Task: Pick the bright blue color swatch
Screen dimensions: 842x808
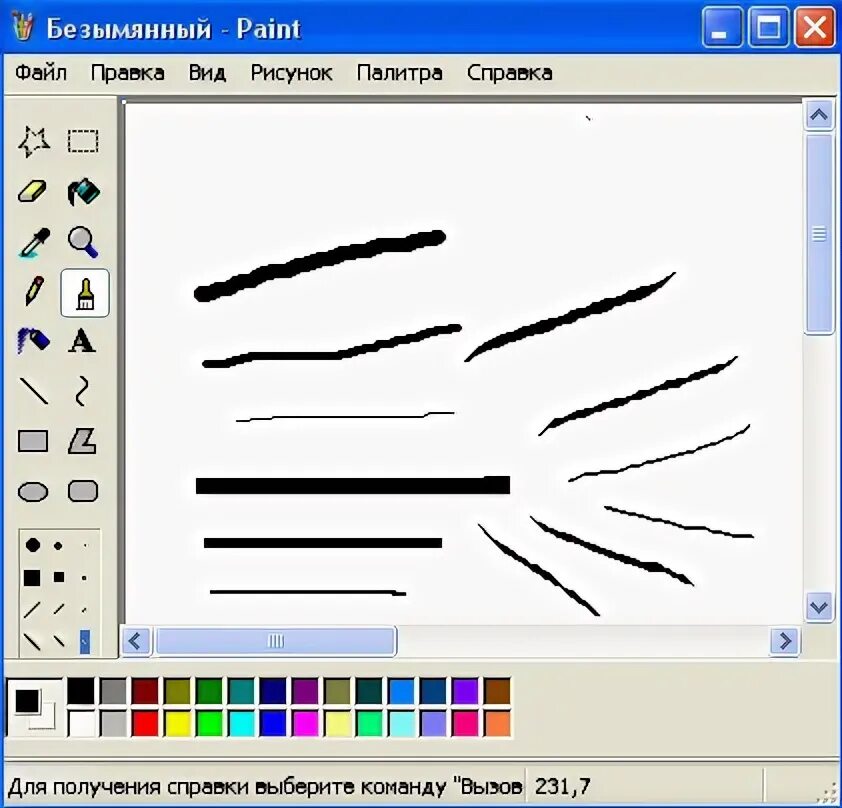Action: coord(273,724)
